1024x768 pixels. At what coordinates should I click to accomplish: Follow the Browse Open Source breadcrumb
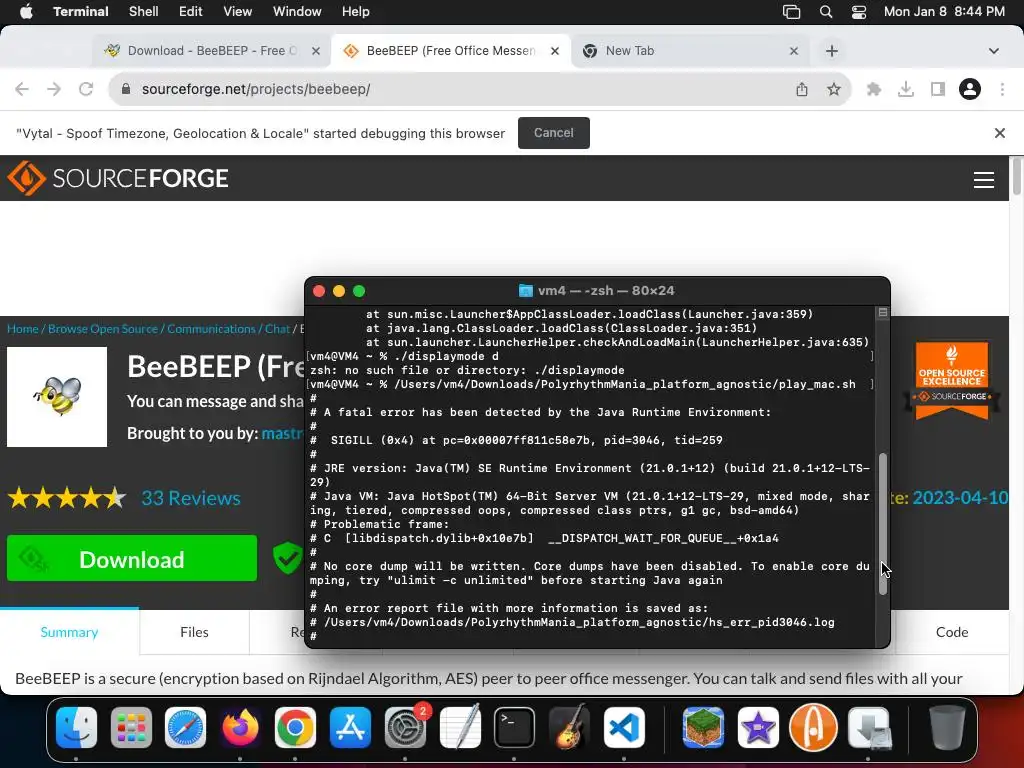[x=103, y=329]
